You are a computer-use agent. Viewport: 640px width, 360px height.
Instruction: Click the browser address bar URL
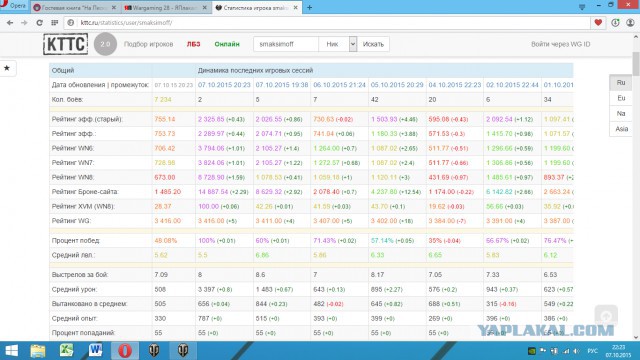(x=126, y=23)
